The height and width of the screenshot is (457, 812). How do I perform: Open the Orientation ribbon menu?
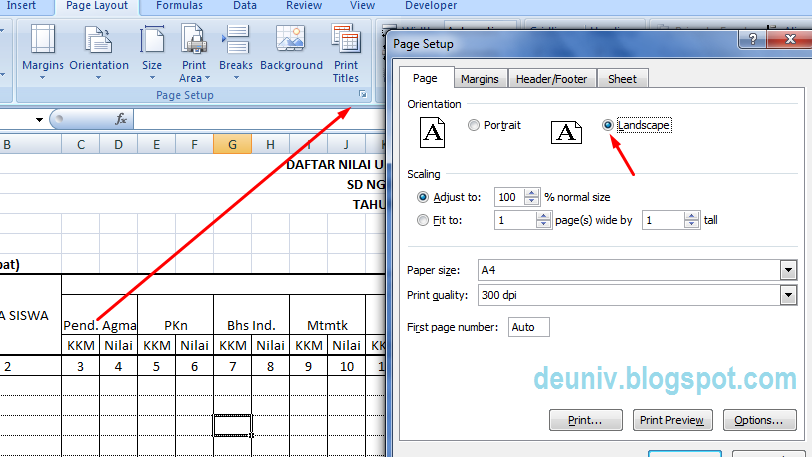[99, 52]
